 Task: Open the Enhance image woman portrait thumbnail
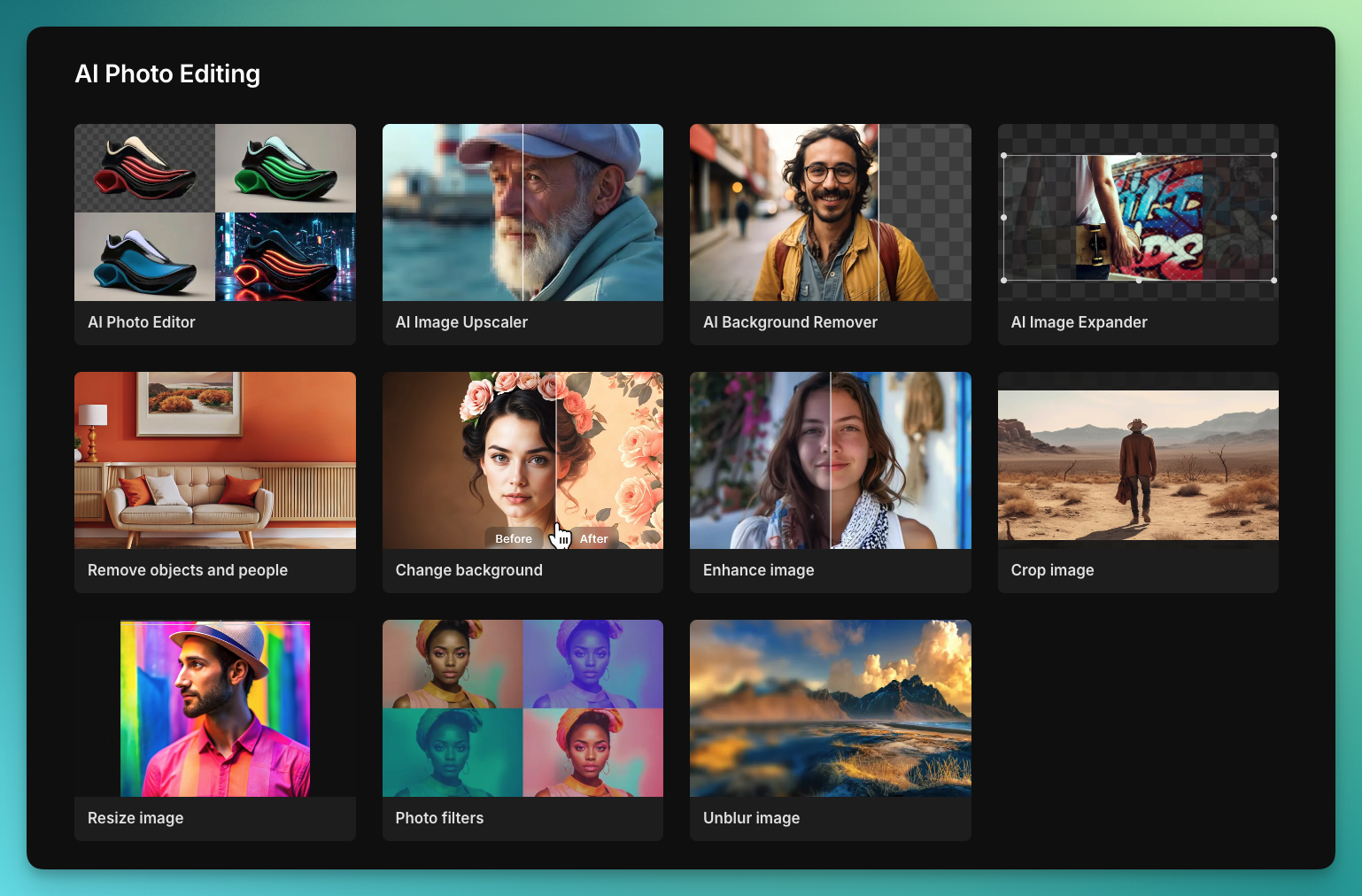point(831,460)
